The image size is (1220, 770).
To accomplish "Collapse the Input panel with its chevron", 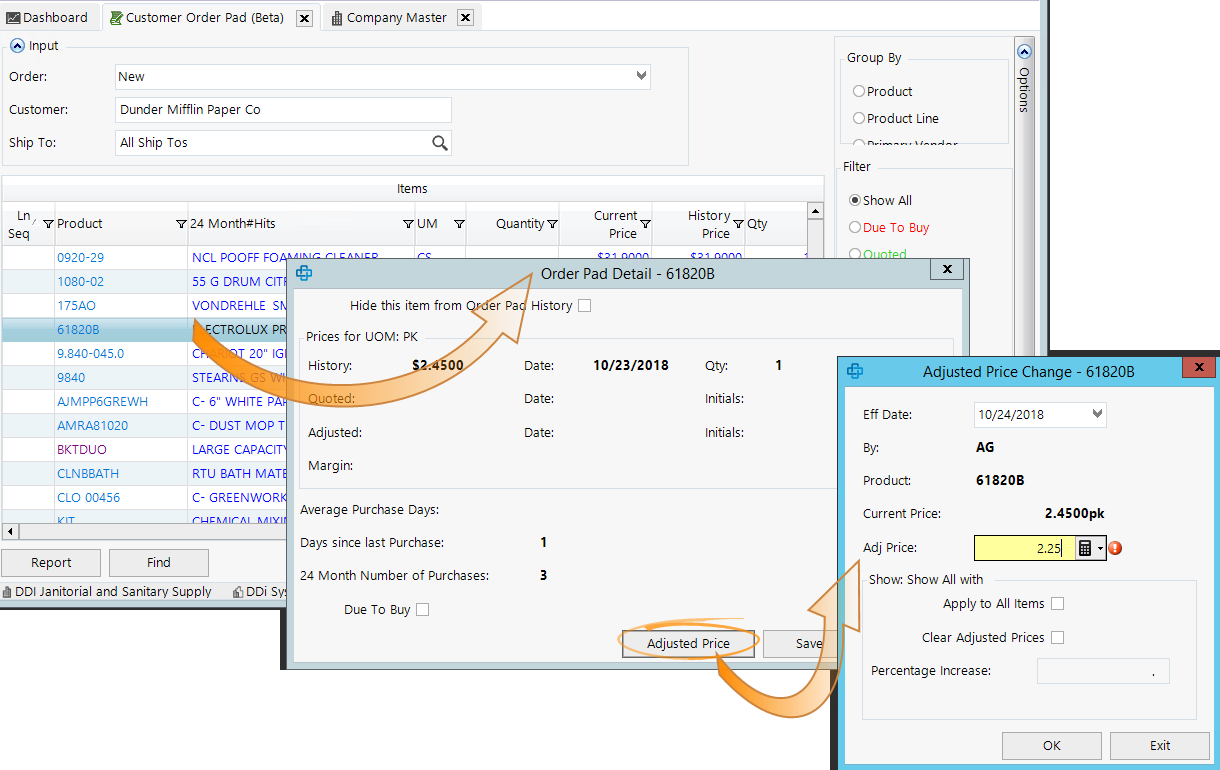I will 17,45.
